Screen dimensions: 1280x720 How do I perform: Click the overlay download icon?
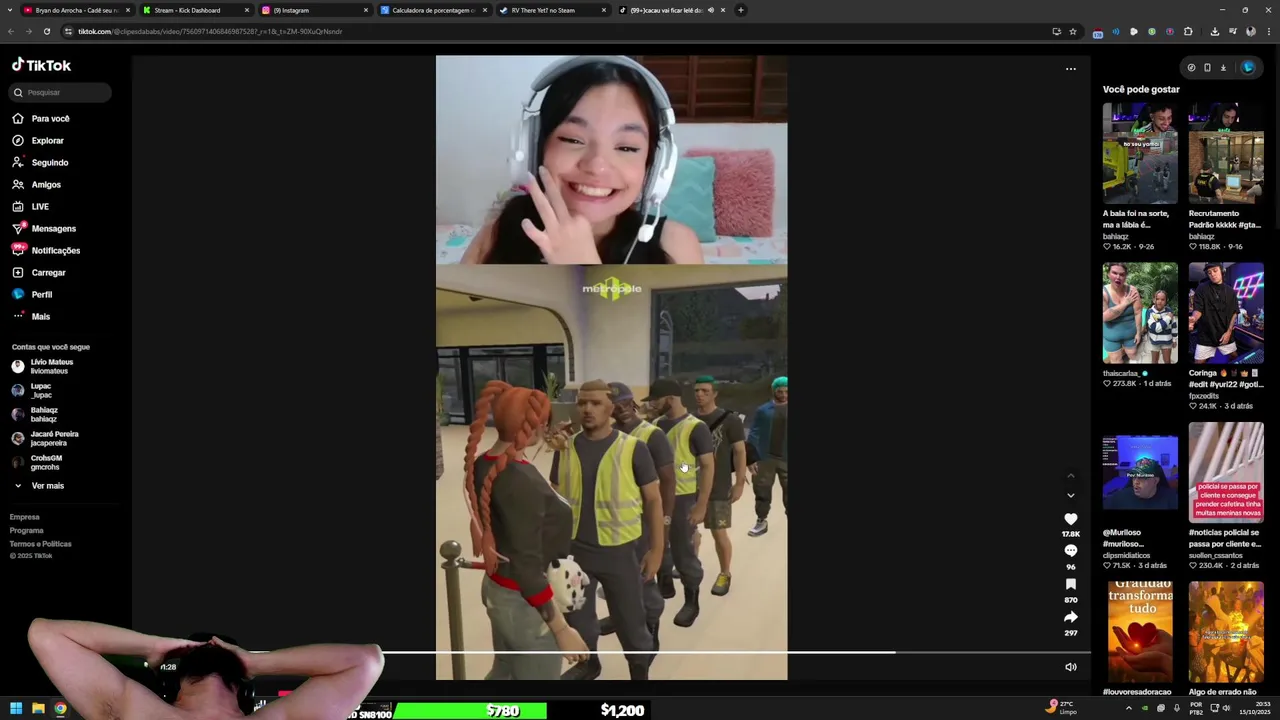[x=1223, y=68]
